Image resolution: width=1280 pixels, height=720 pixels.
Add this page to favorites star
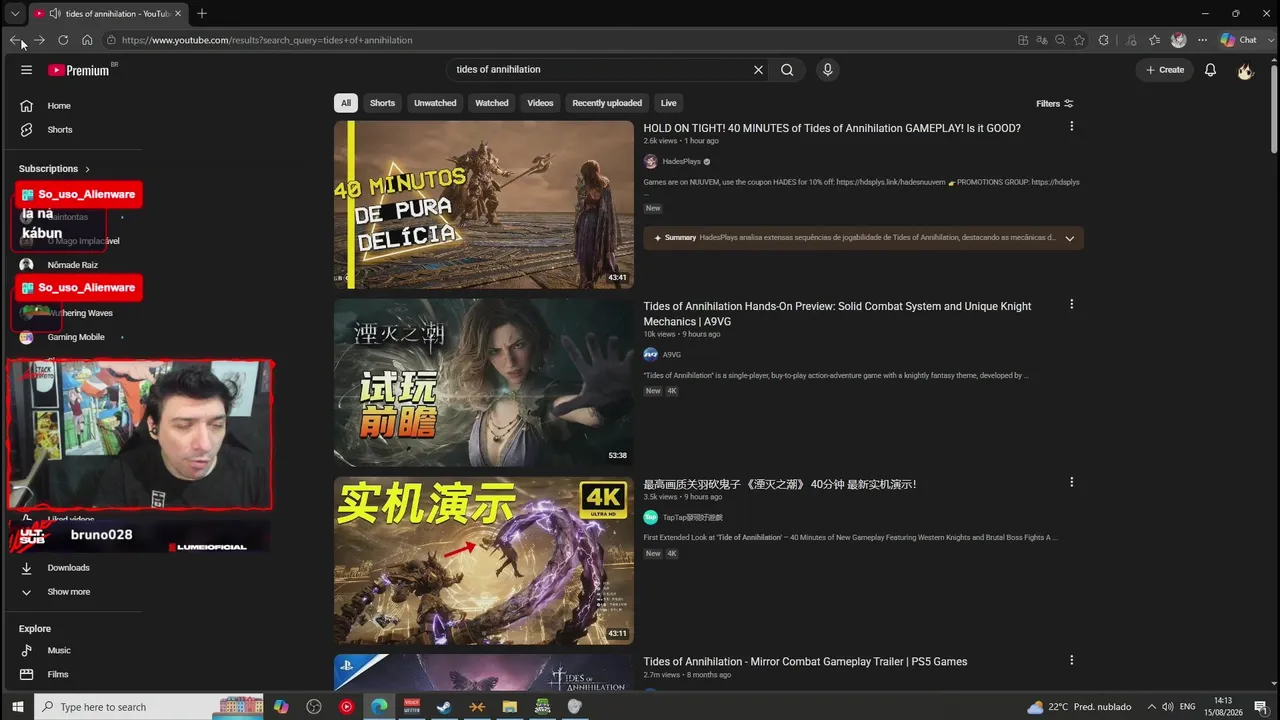(1079, 40)
